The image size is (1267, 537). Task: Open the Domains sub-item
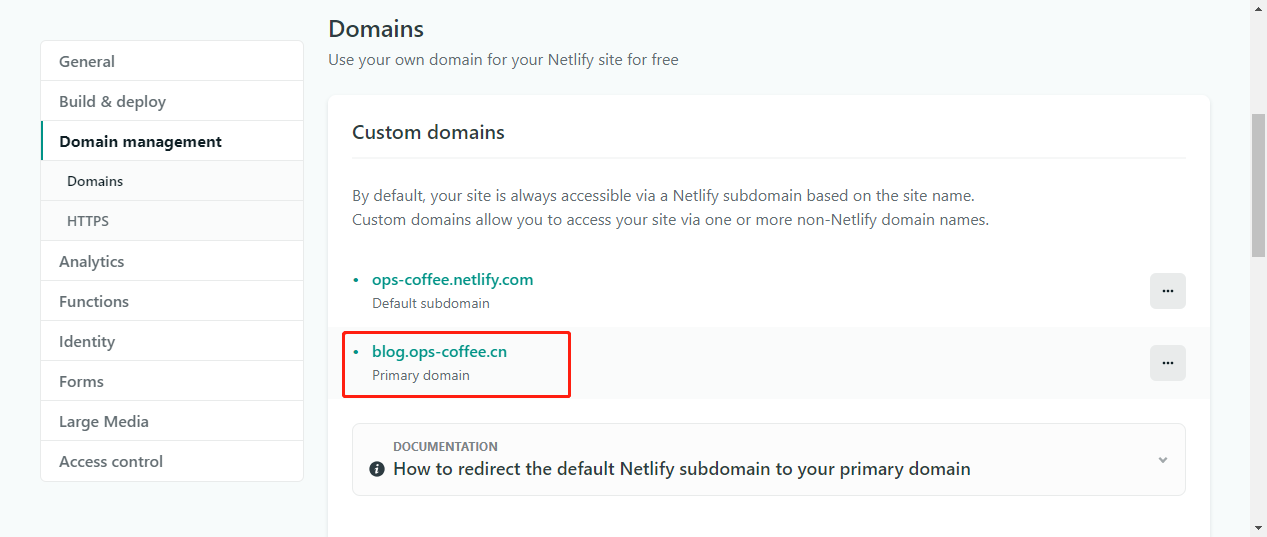(x=95, y=181)
